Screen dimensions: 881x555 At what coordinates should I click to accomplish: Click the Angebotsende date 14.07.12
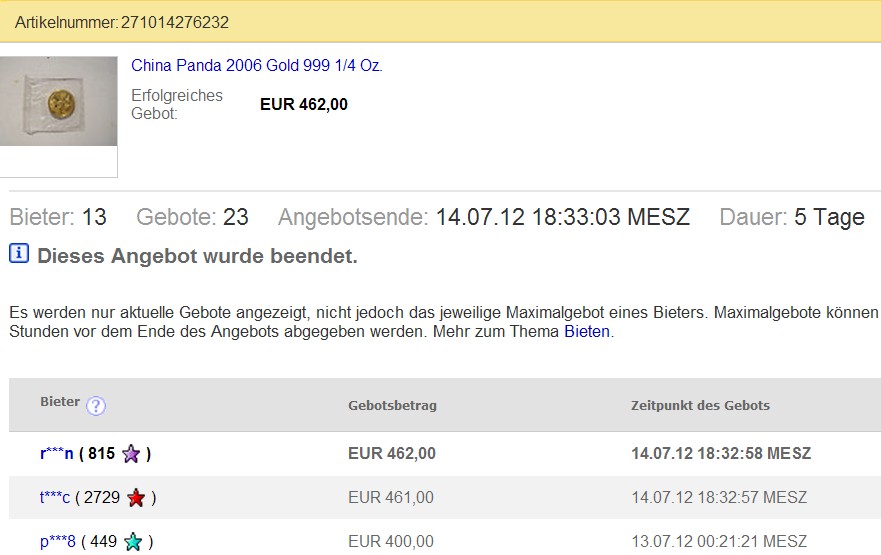480,217
